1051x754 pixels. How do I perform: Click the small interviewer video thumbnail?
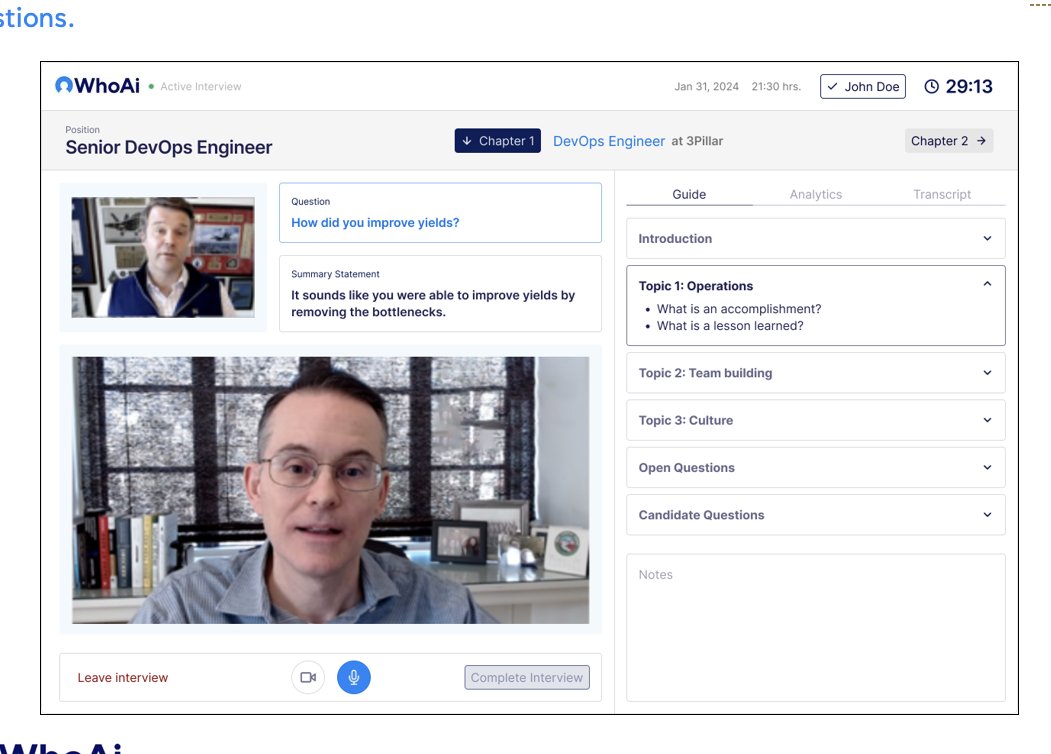pos(163,257)
